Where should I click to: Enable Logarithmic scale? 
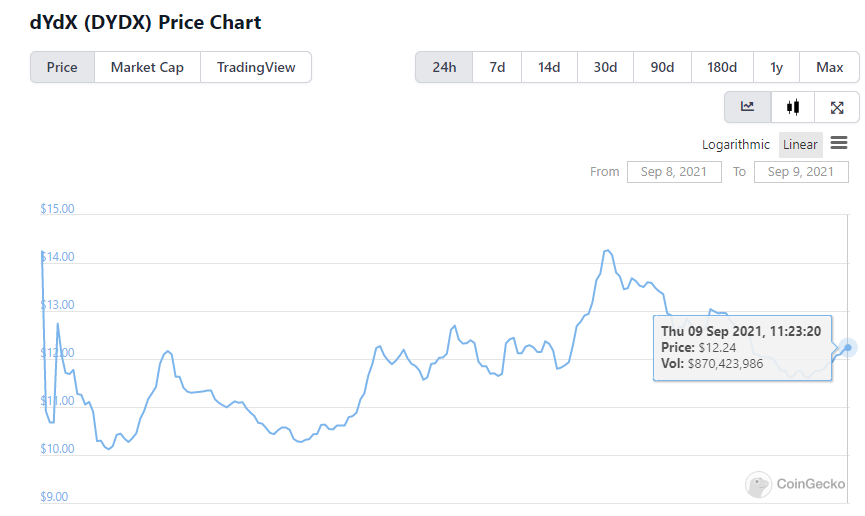(736, 144)
